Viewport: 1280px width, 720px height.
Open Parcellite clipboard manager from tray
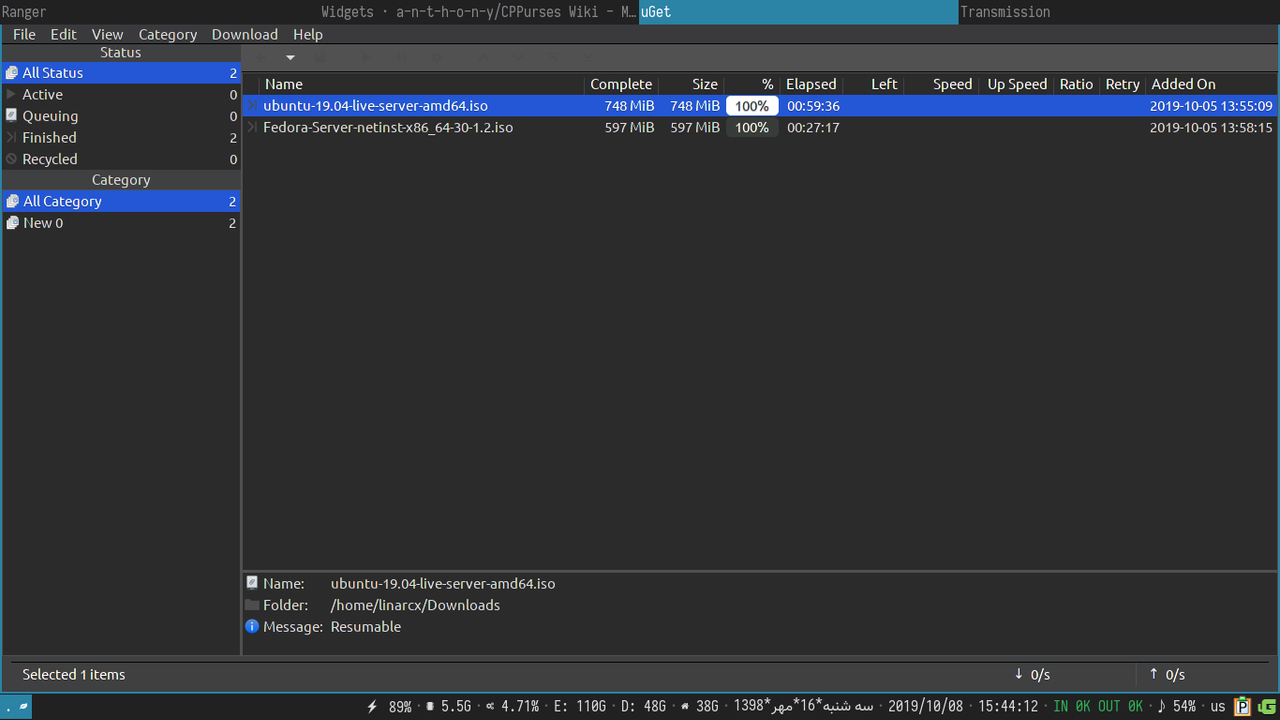point(1242,706)
